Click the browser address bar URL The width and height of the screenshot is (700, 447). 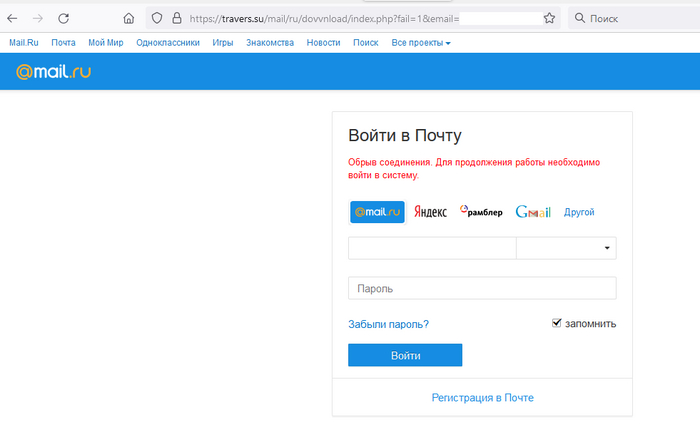pyautogui.click(x=324, y=18)
